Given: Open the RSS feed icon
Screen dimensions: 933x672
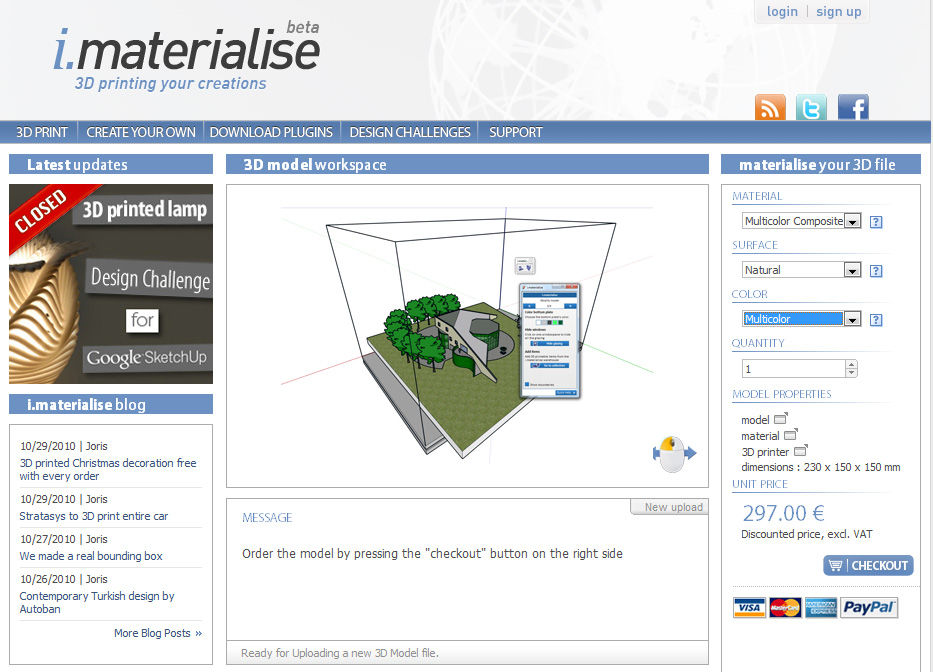Looking at the screenshot, I should click(x=770, y=107).
